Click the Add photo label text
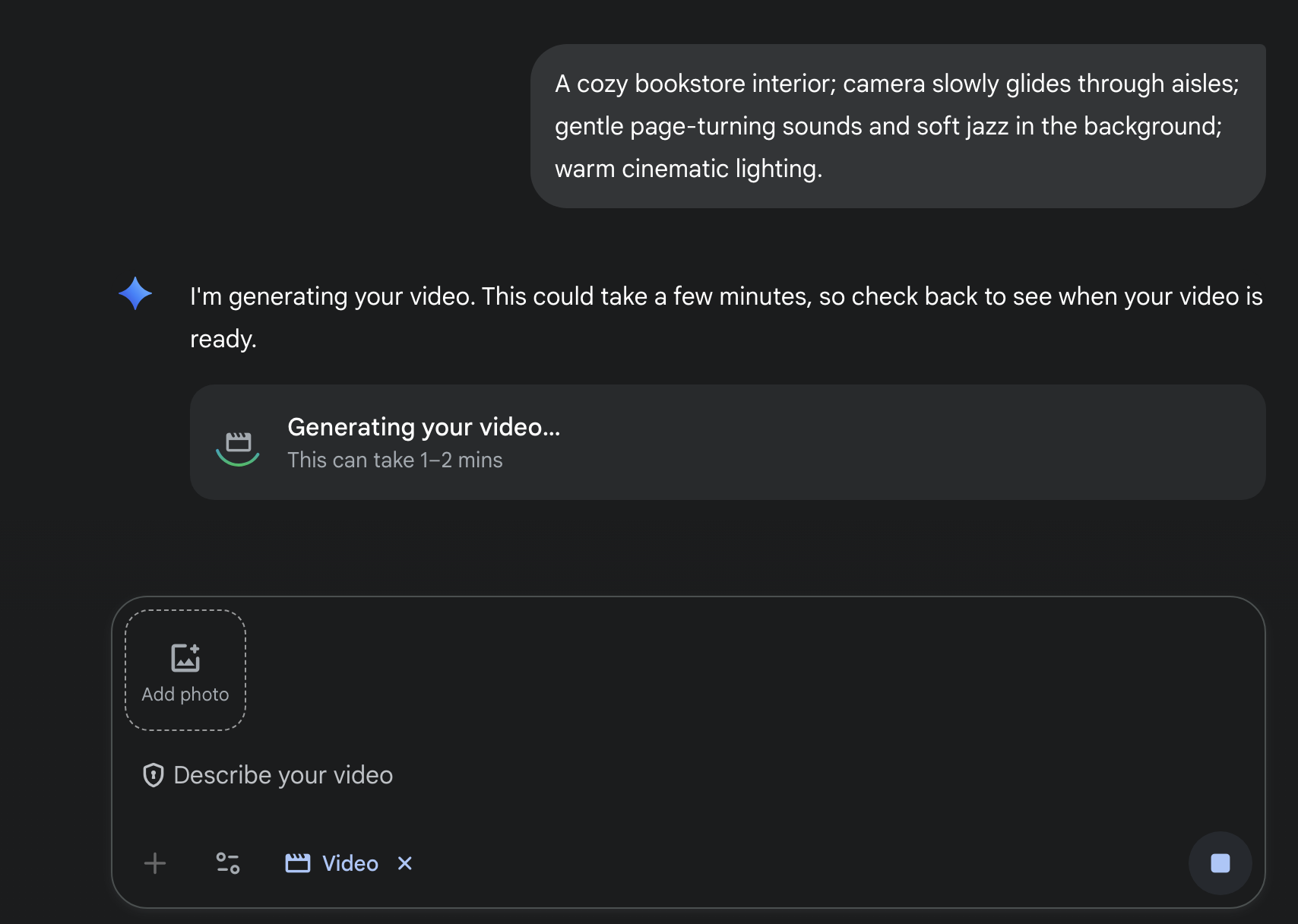1298x924 pixels. (185, 695)
